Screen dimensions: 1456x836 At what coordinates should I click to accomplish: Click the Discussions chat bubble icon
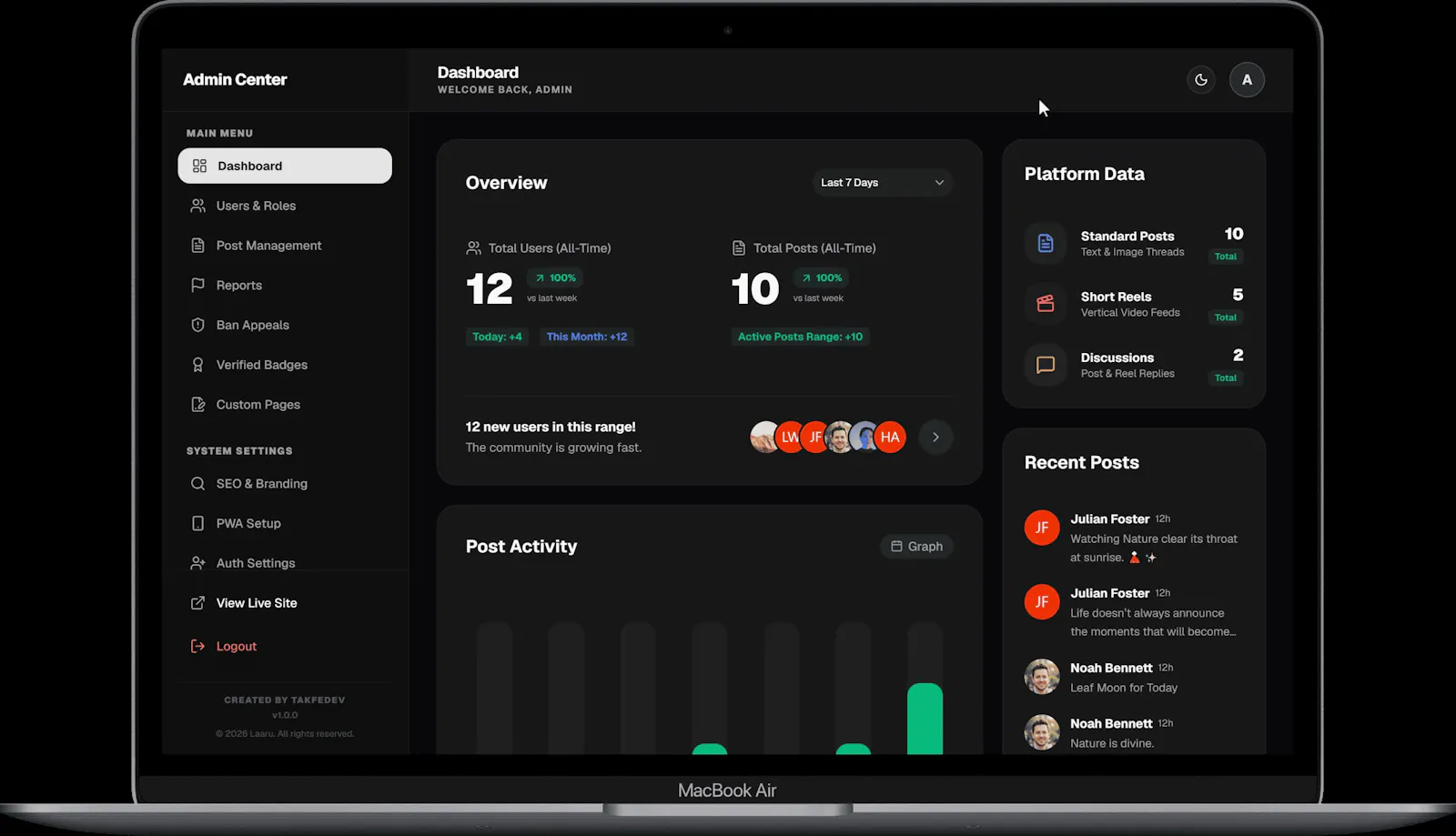tap(1046, 365)
